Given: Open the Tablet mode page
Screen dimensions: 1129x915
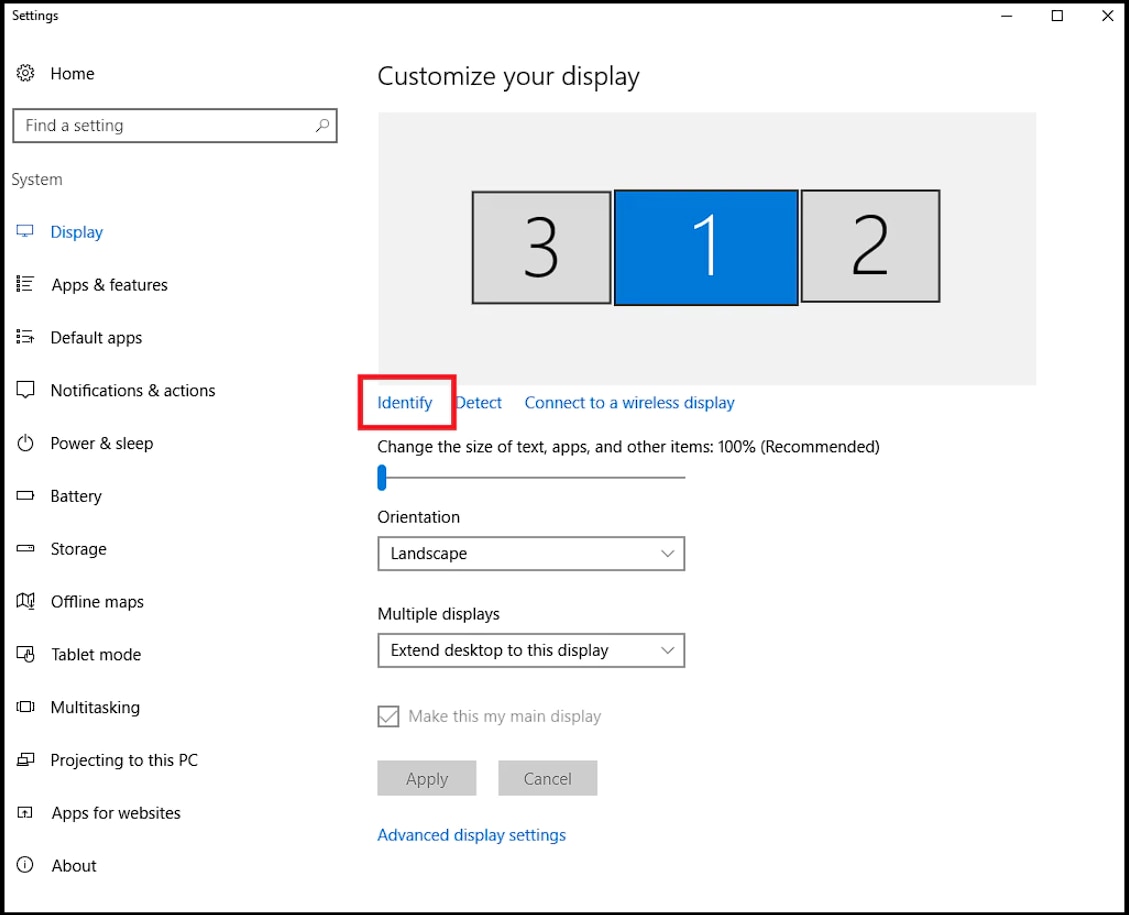Looking at the screenshot, I should (96, 654).
